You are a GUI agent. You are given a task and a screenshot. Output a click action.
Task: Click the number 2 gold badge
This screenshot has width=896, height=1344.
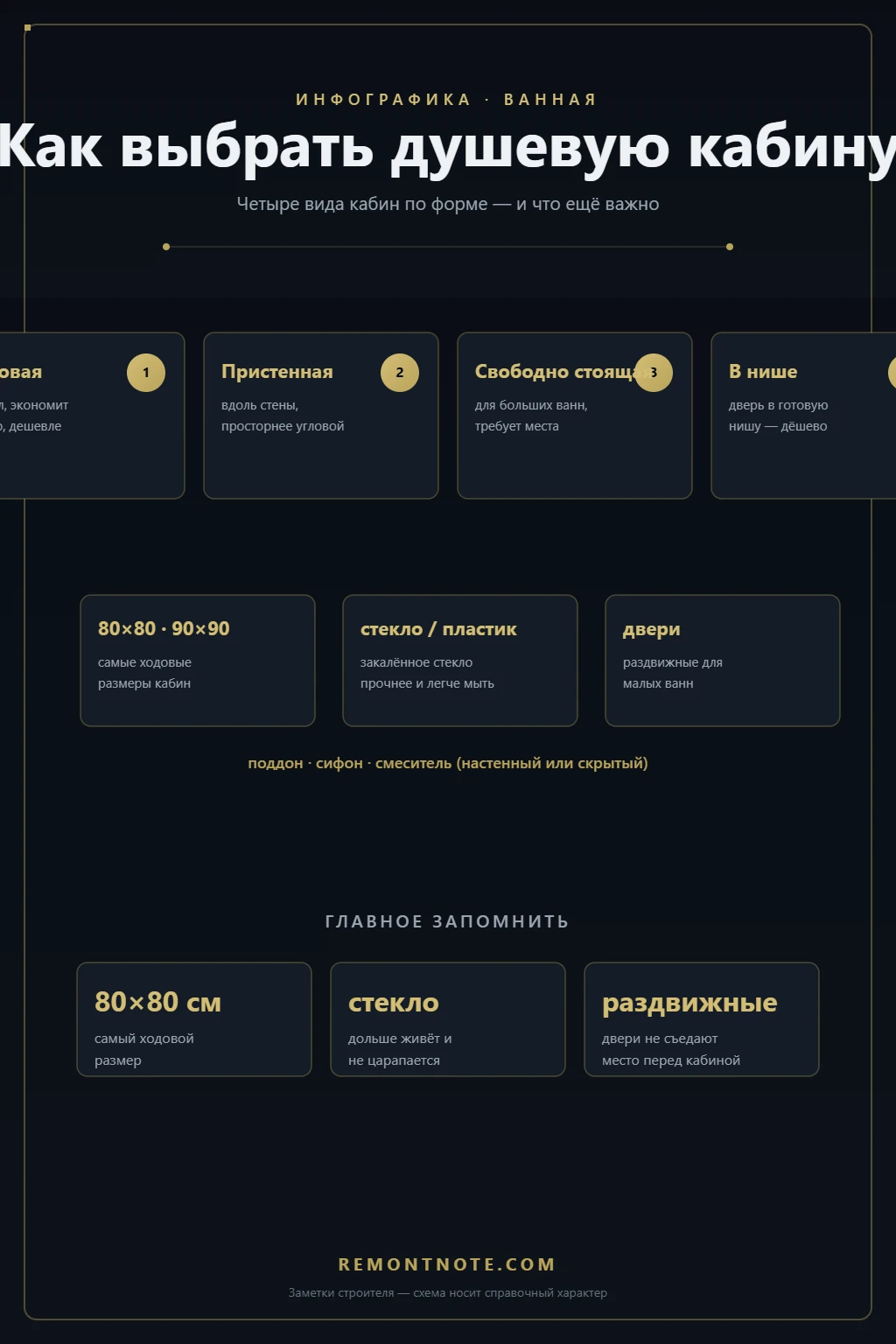point(400,373)
